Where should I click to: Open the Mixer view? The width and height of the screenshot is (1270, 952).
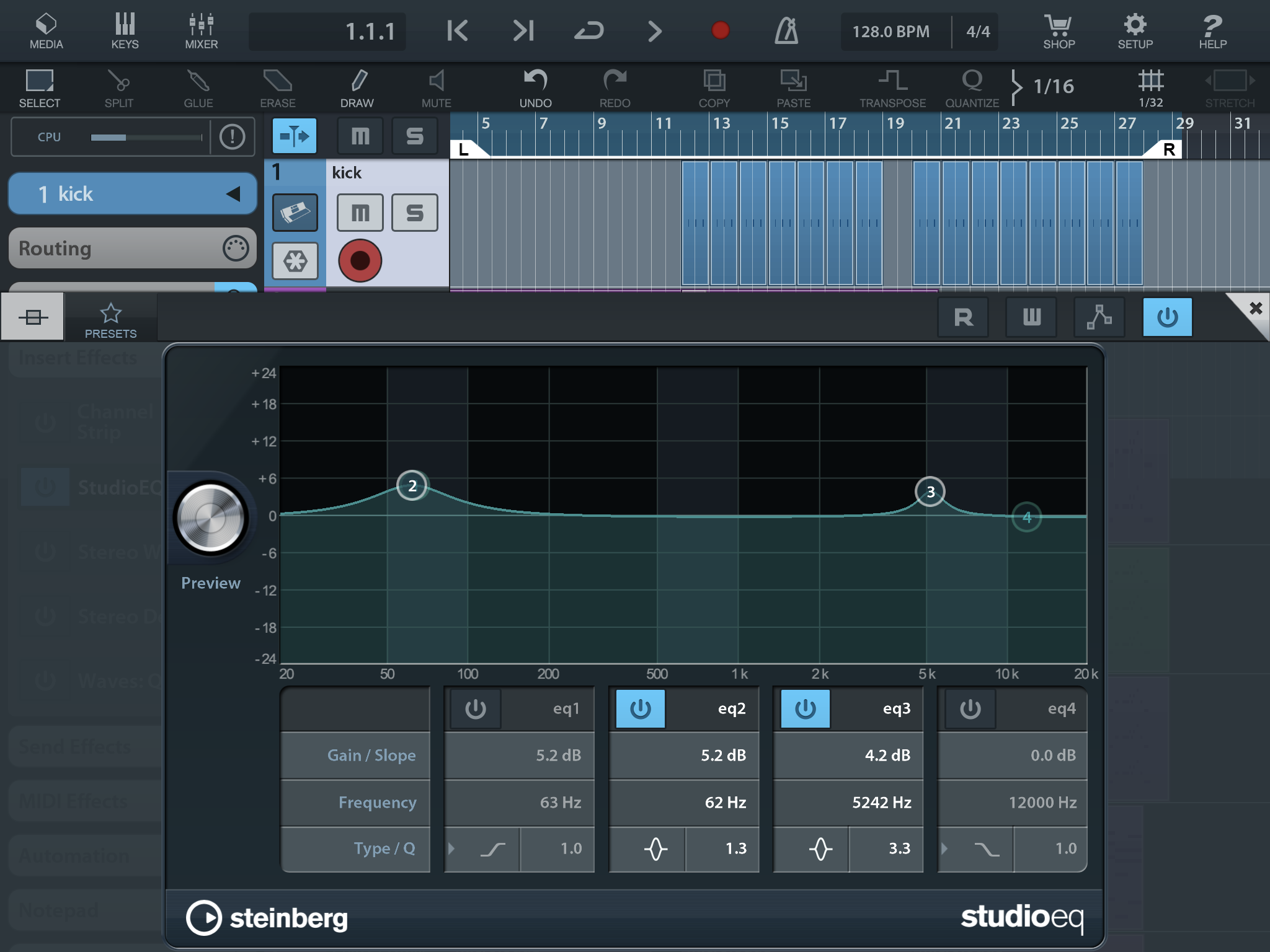click(x=202, y=31)
